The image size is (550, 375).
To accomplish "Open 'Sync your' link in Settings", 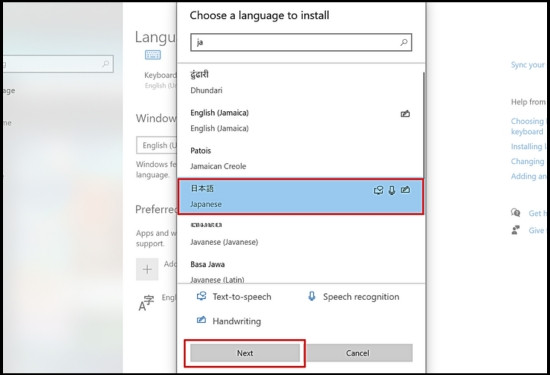I will tap(528, 65).
